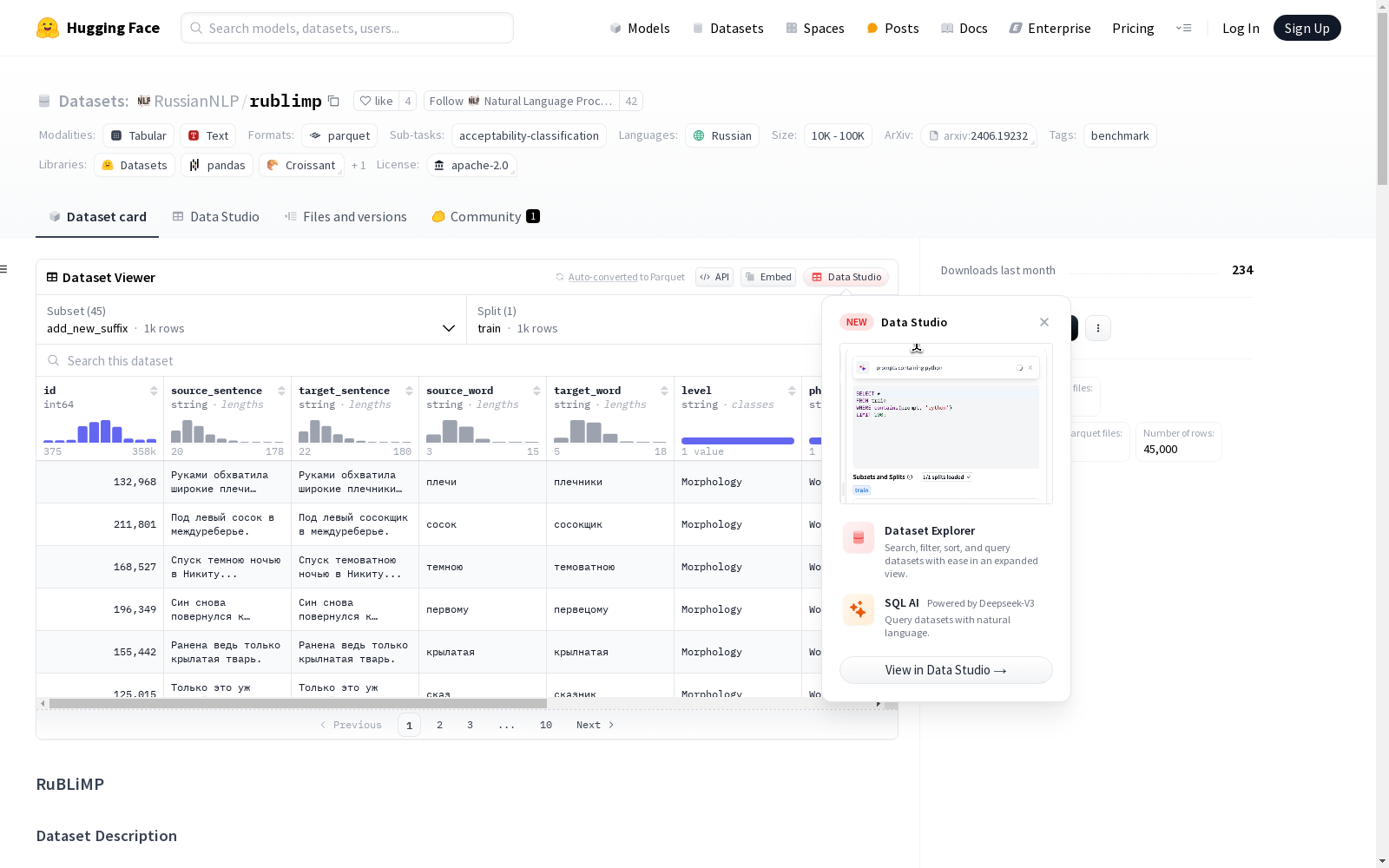Click View in Data Studio

click(x=946, y=670)
